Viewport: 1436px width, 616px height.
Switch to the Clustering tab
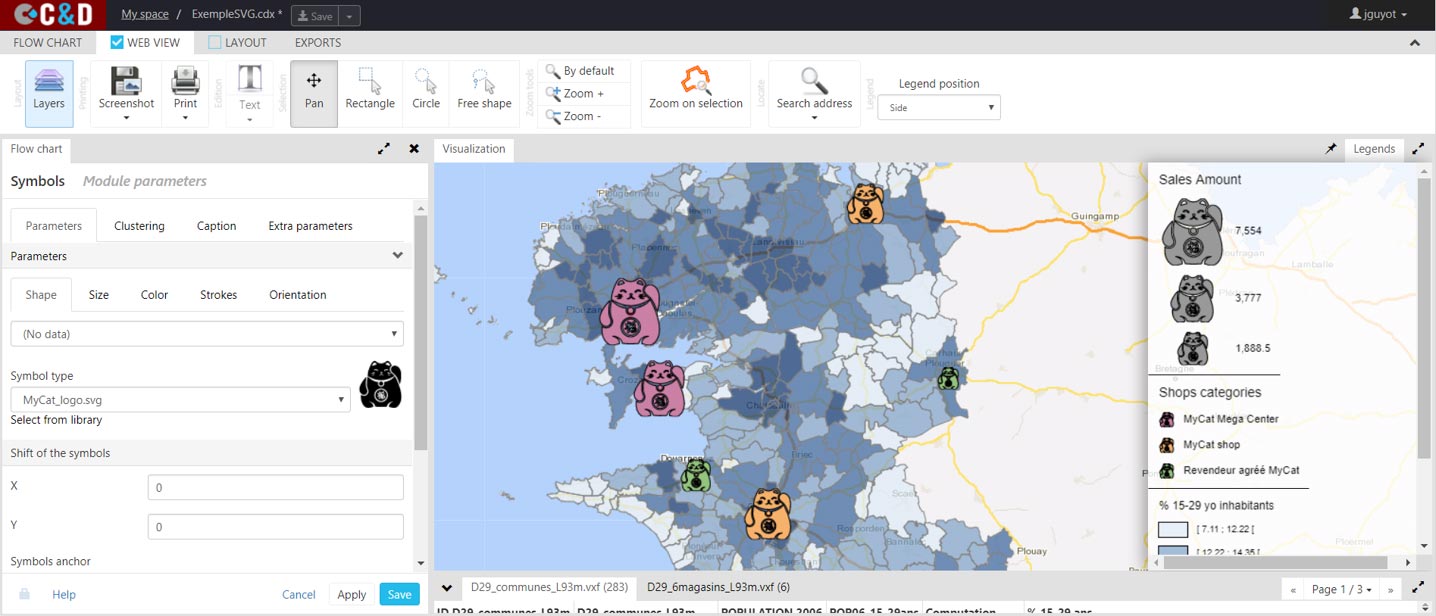pos(139,226)
